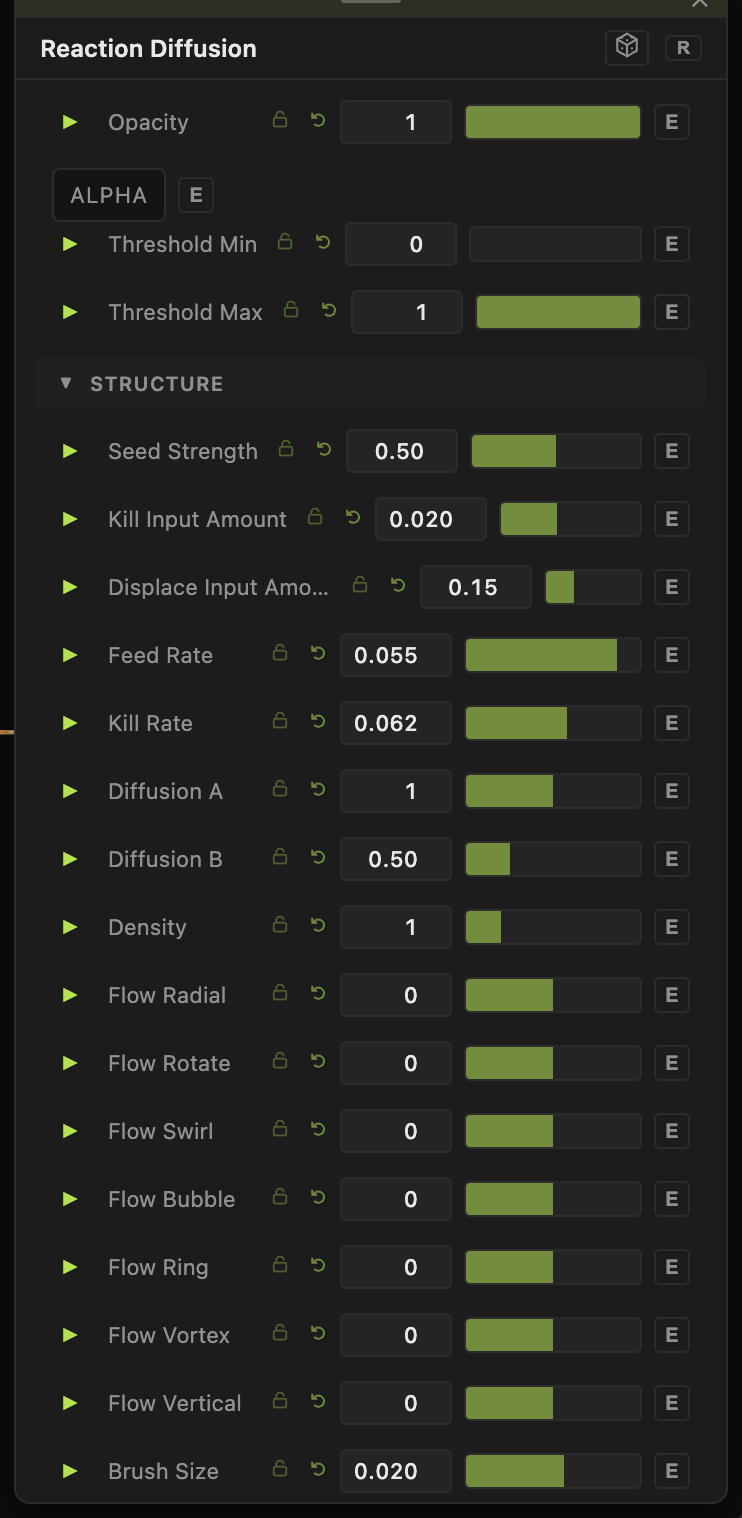This screenshot has width=742, height=1518.
Task: Click the Diffusion A value field
Action: pos(396,791)
